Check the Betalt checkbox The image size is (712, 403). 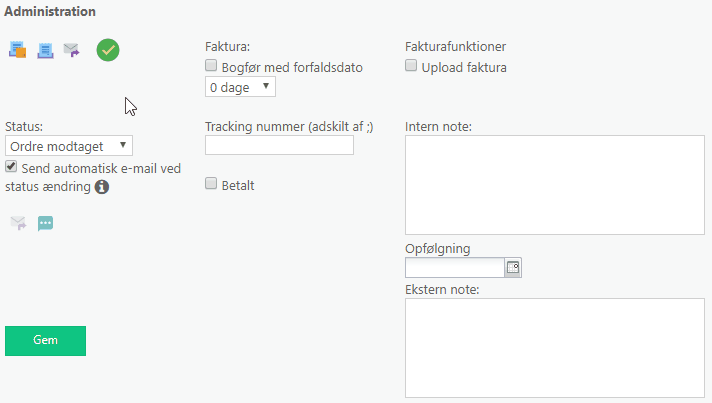click(211, 184)
